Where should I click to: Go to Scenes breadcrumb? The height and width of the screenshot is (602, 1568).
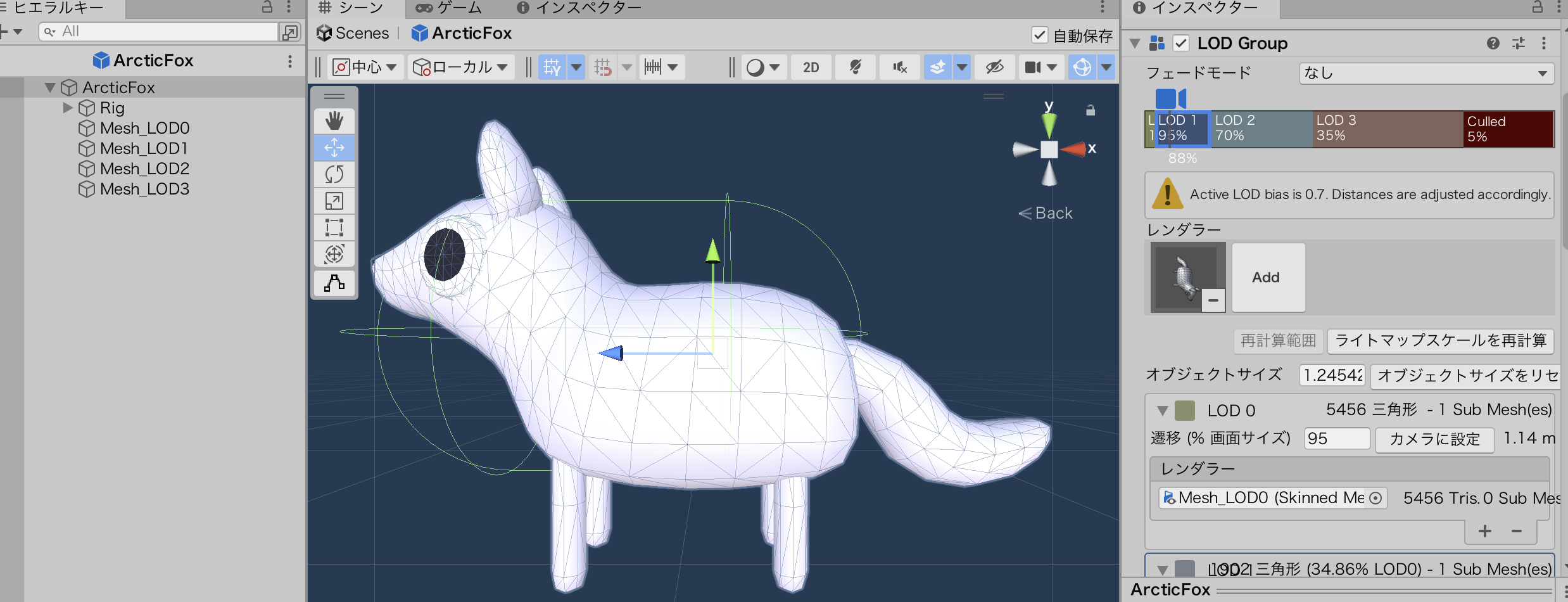[353, 33]
